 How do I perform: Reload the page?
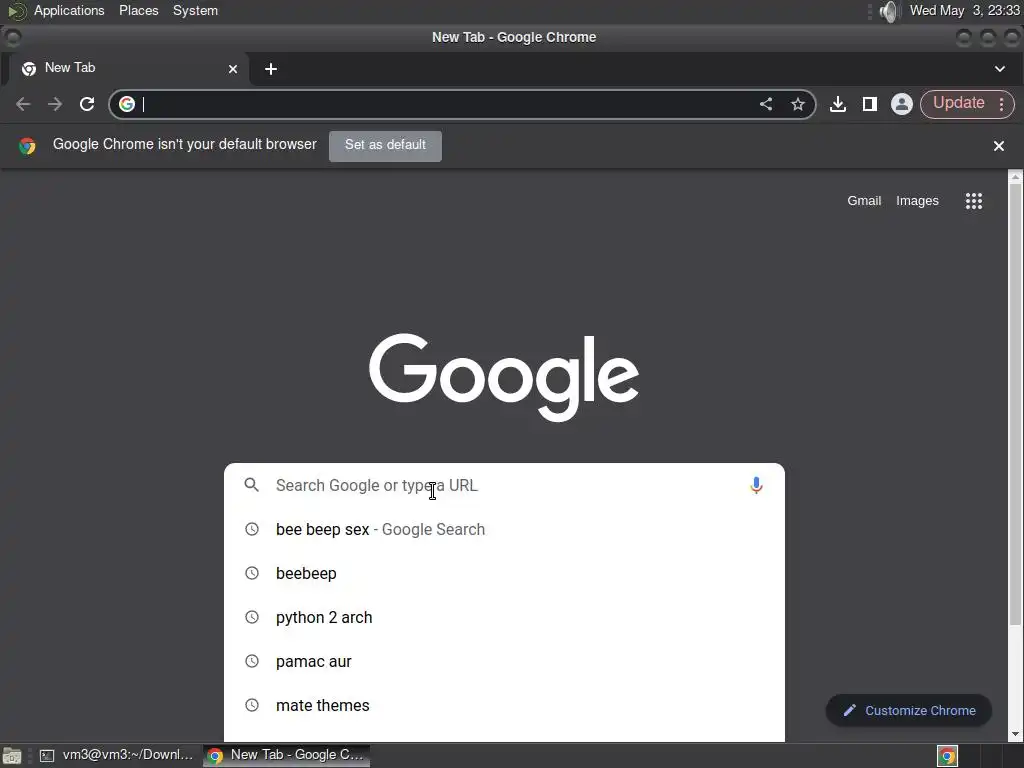87,104
